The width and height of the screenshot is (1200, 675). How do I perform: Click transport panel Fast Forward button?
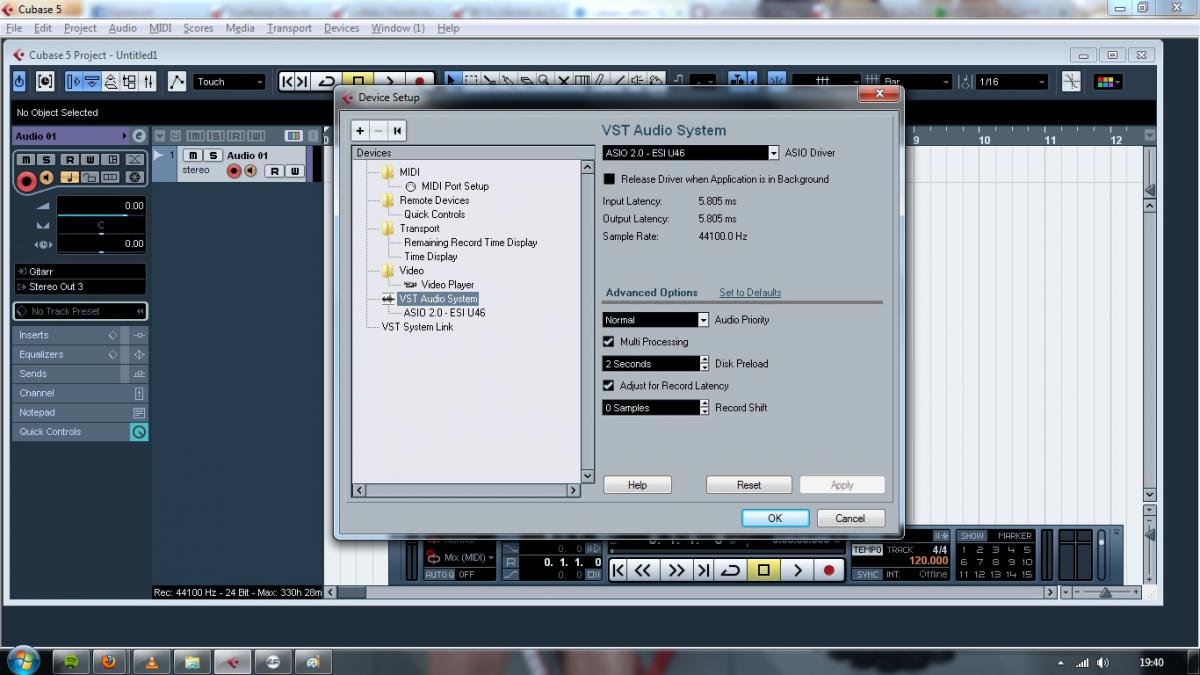tap(677, 570)
